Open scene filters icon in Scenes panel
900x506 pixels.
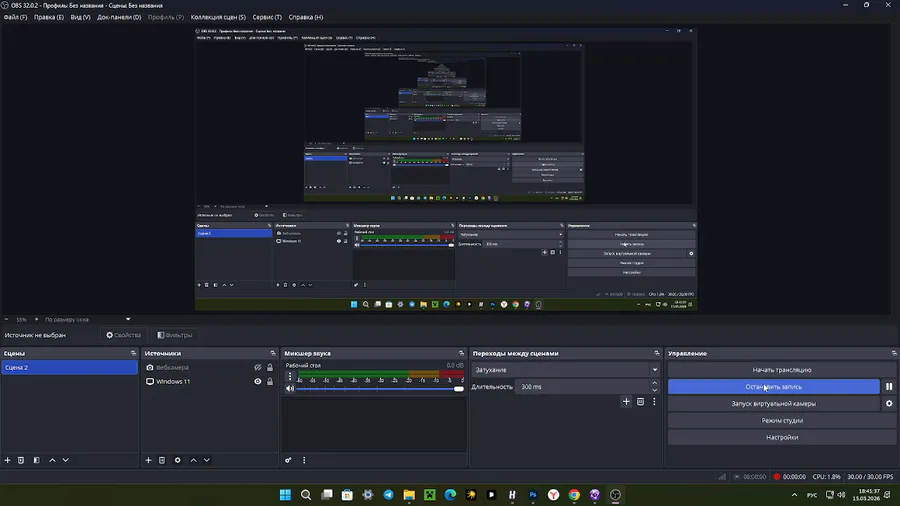[37, 460]
